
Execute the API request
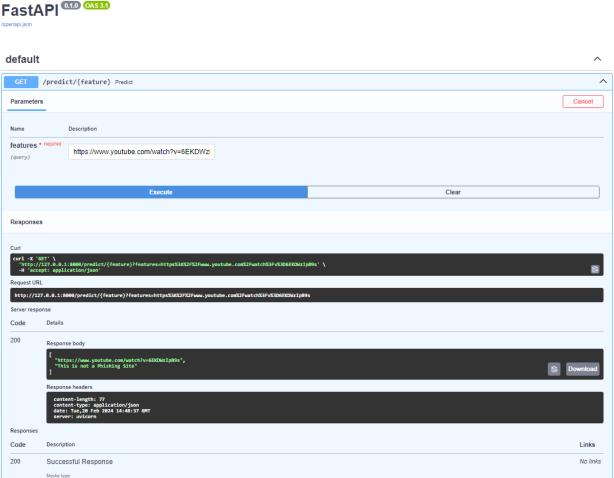(161, 192)
